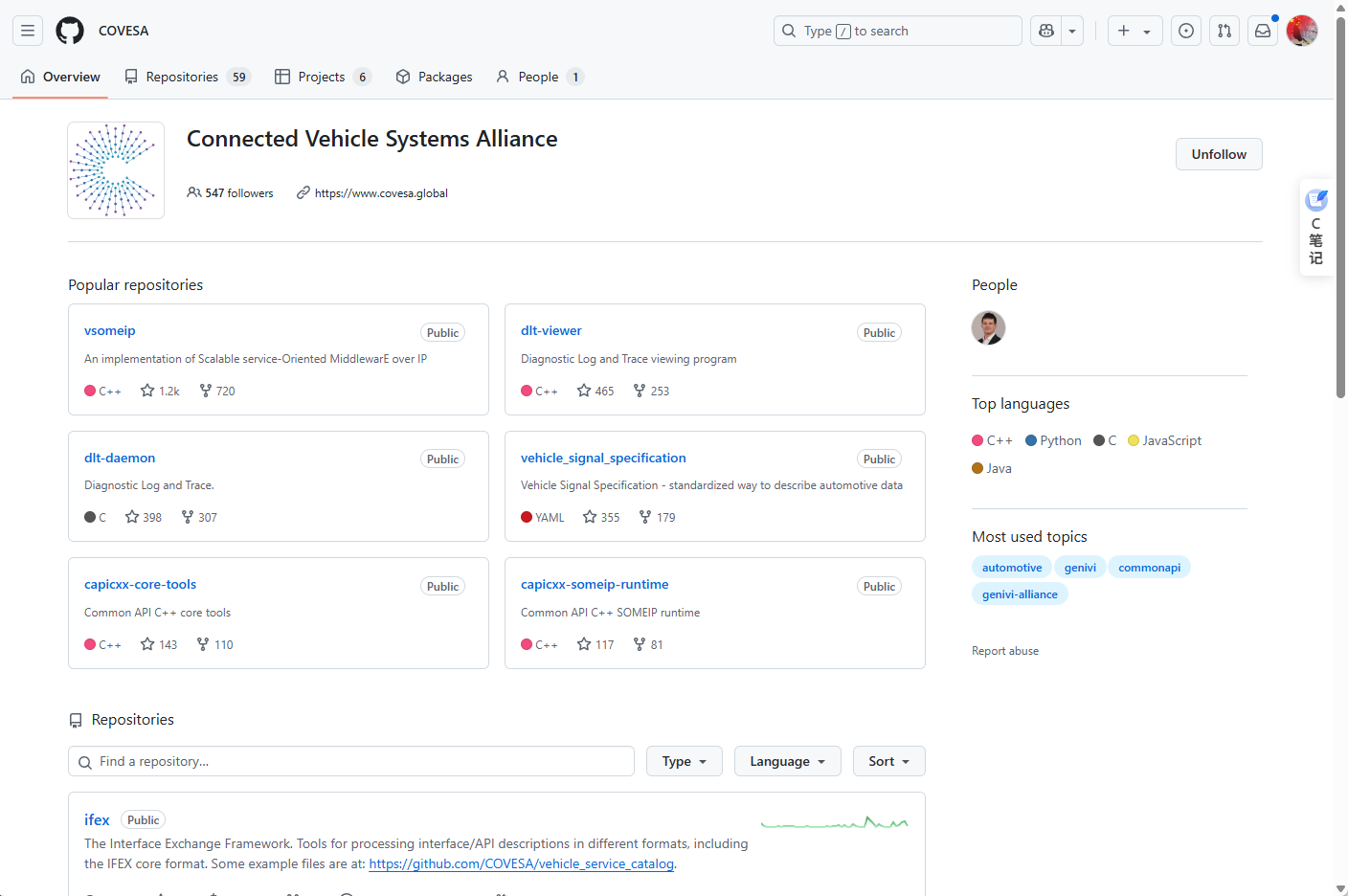Image resolution: width=1348 pixels, height=896 pixels.
Task: Open the user profile avatar menu
Action: [1302, 31]
